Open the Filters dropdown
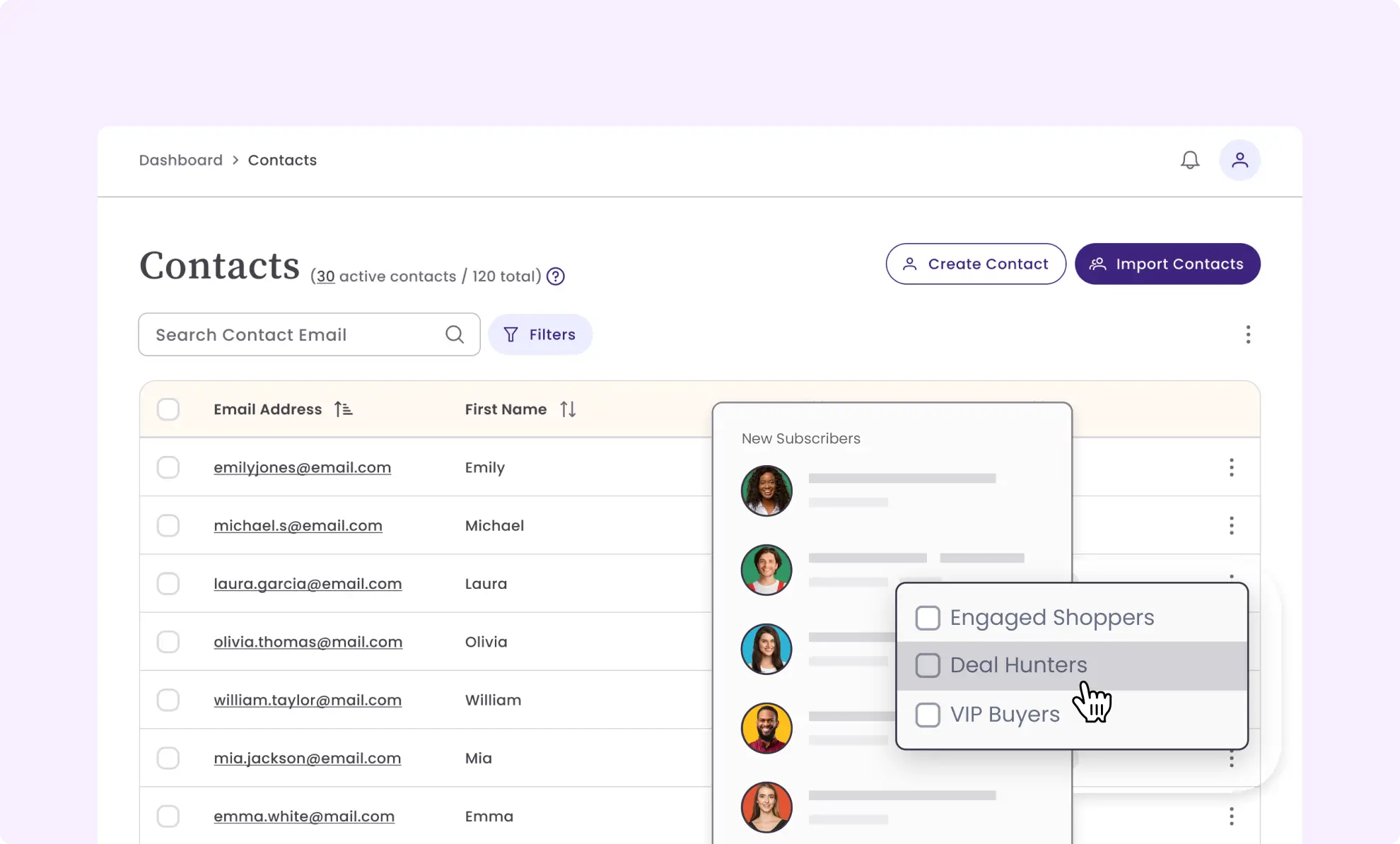Screen dimensions: 1400x844 540,334
